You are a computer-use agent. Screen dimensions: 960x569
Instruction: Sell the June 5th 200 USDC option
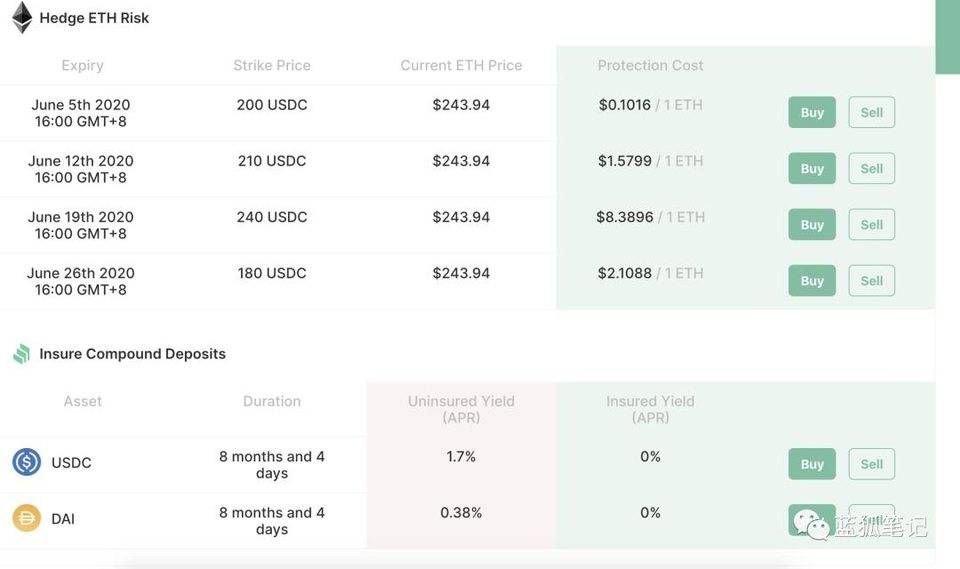click(871, 112)
